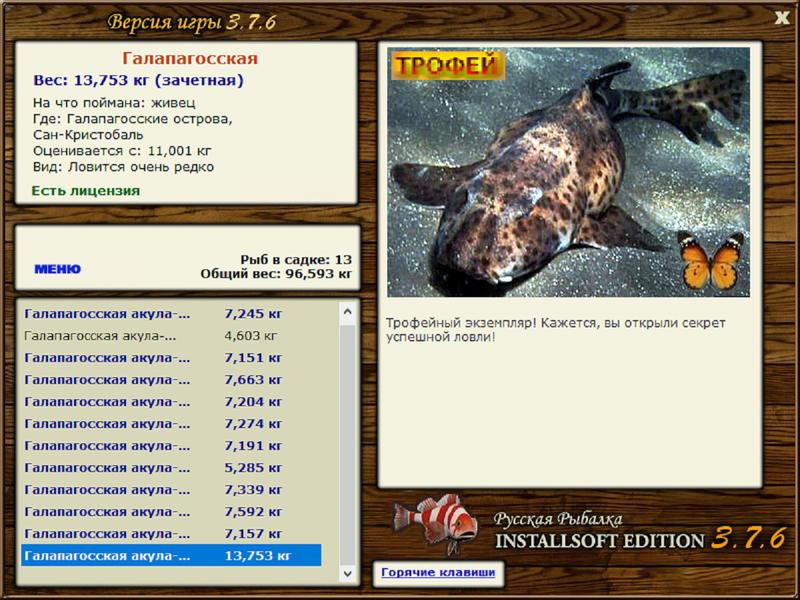Select the non-qualifying 4,603 кг shark
Viewport: 800px width, 600px height.
pos(171,336)
